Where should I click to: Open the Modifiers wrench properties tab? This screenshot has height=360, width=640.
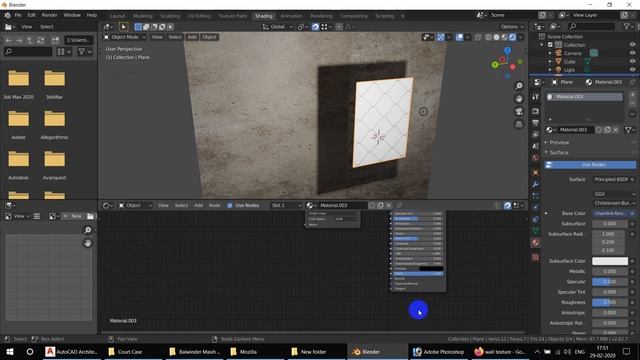[x=536, y=184]
